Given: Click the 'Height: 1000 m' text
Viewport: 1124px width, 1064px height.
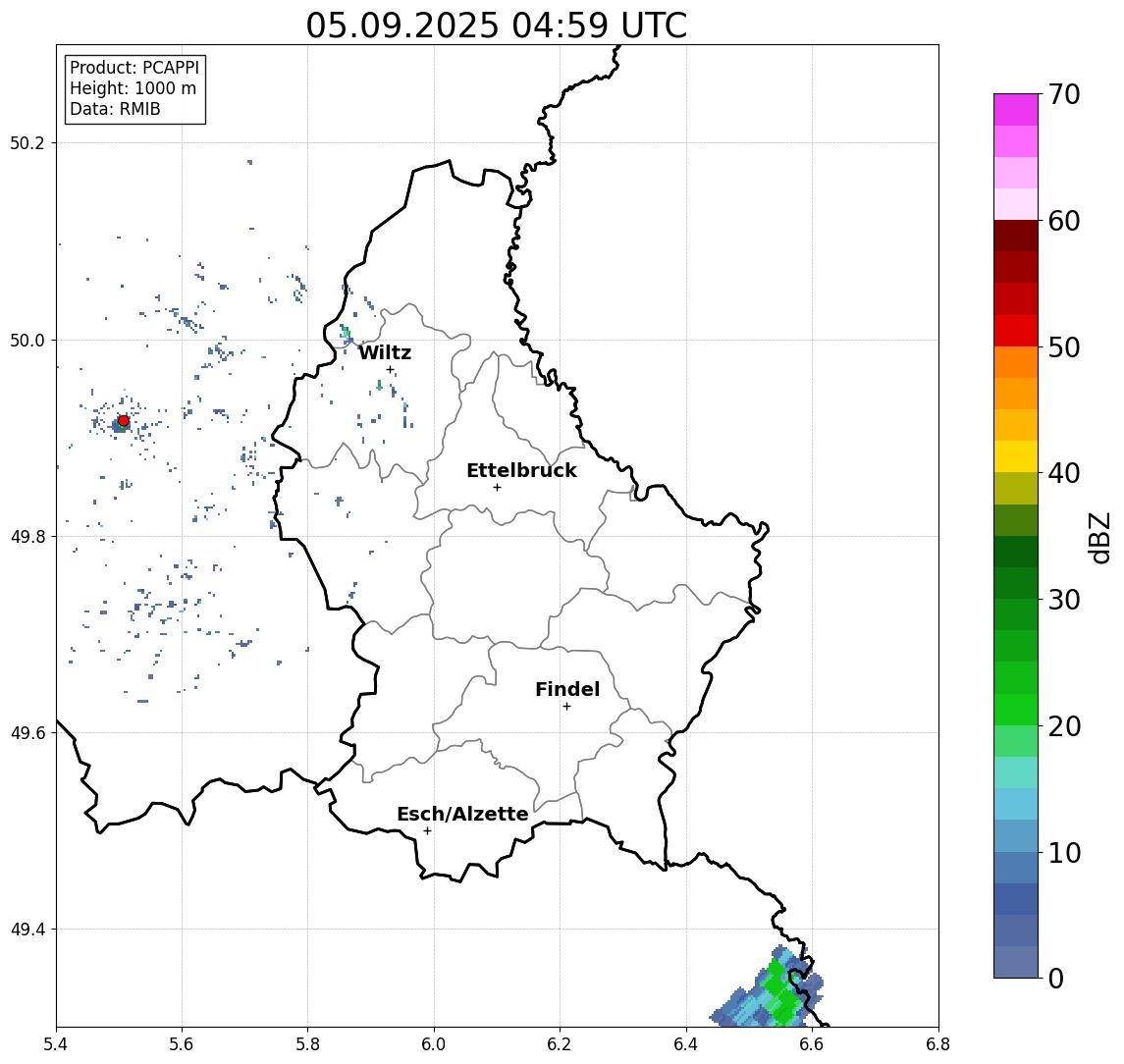Looking at the screenshot, I should coord(133,88).
